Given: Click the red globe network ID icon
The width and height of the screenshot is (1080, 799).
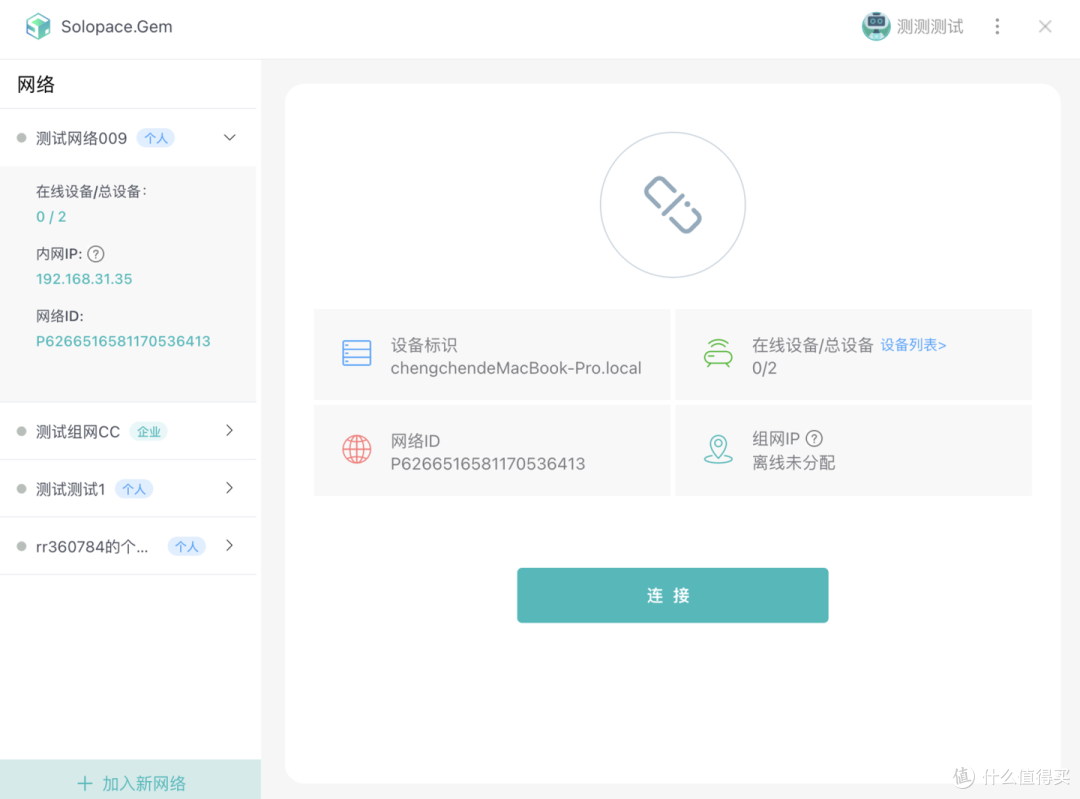Looking at the screenshot, I should (356, 449).
